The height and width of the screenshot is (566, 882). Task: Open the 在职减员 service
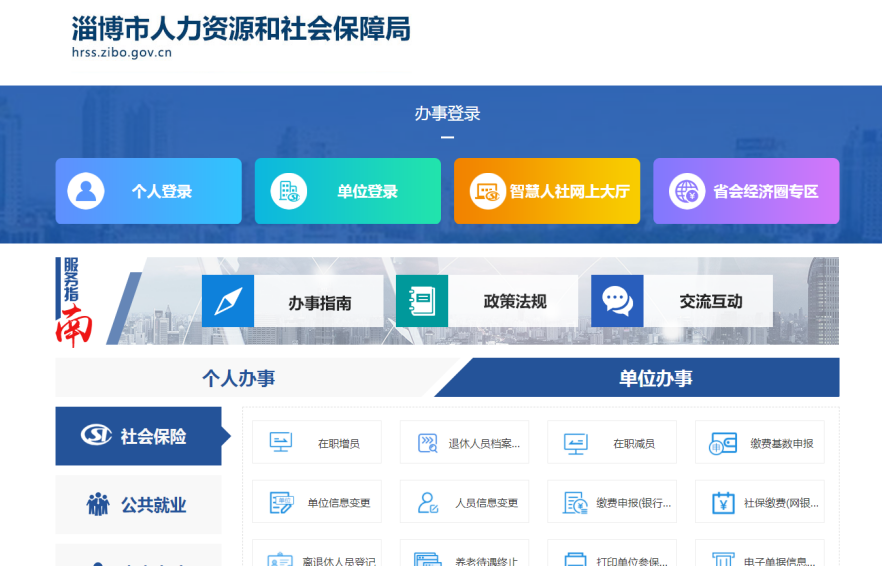612,443
